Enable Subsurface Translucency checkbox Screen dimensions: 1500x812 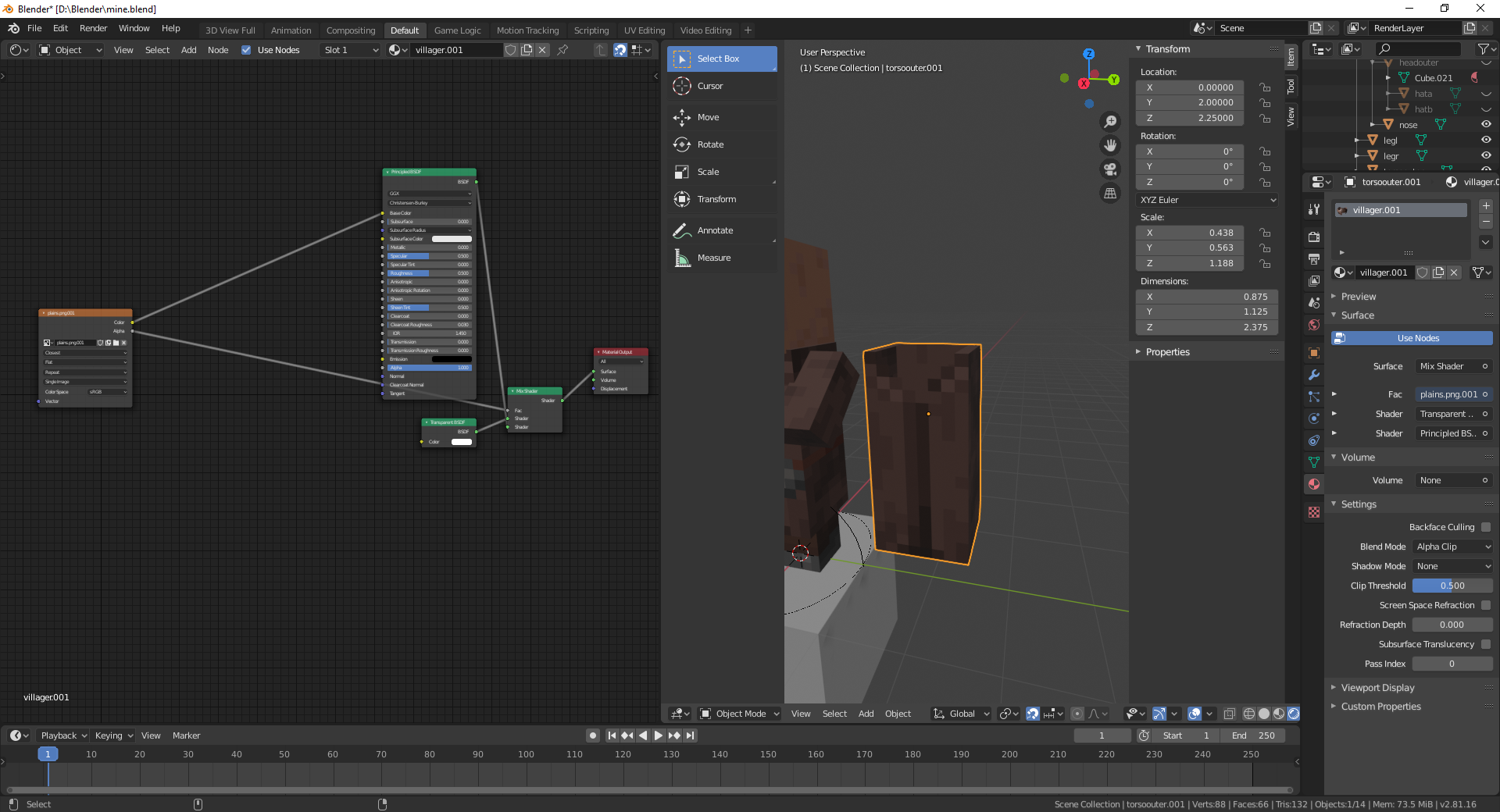click(1486, 644)
